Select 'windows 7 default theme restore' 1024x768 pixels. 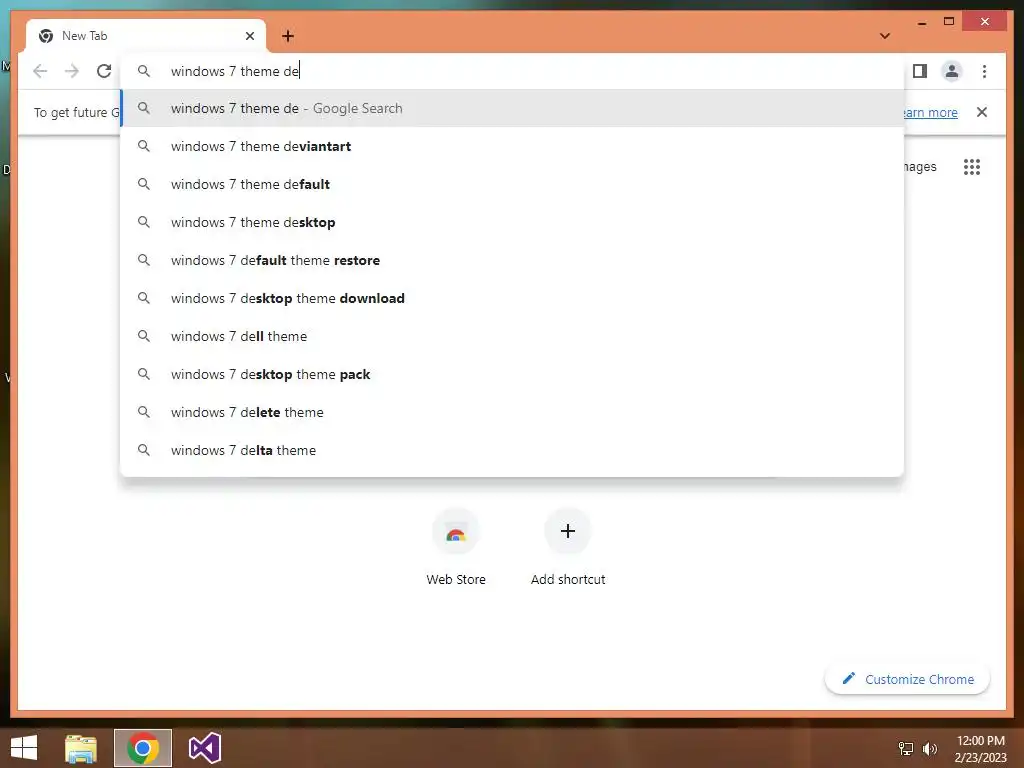512,260
